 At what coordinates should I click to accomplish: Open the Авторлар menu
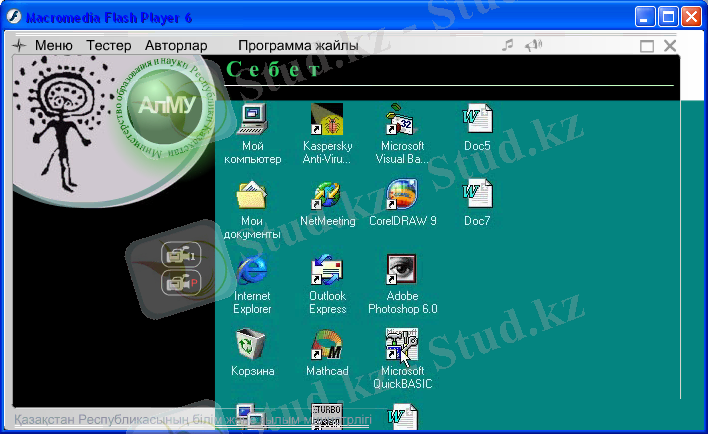pyautogui.click(x=176, y=46)
